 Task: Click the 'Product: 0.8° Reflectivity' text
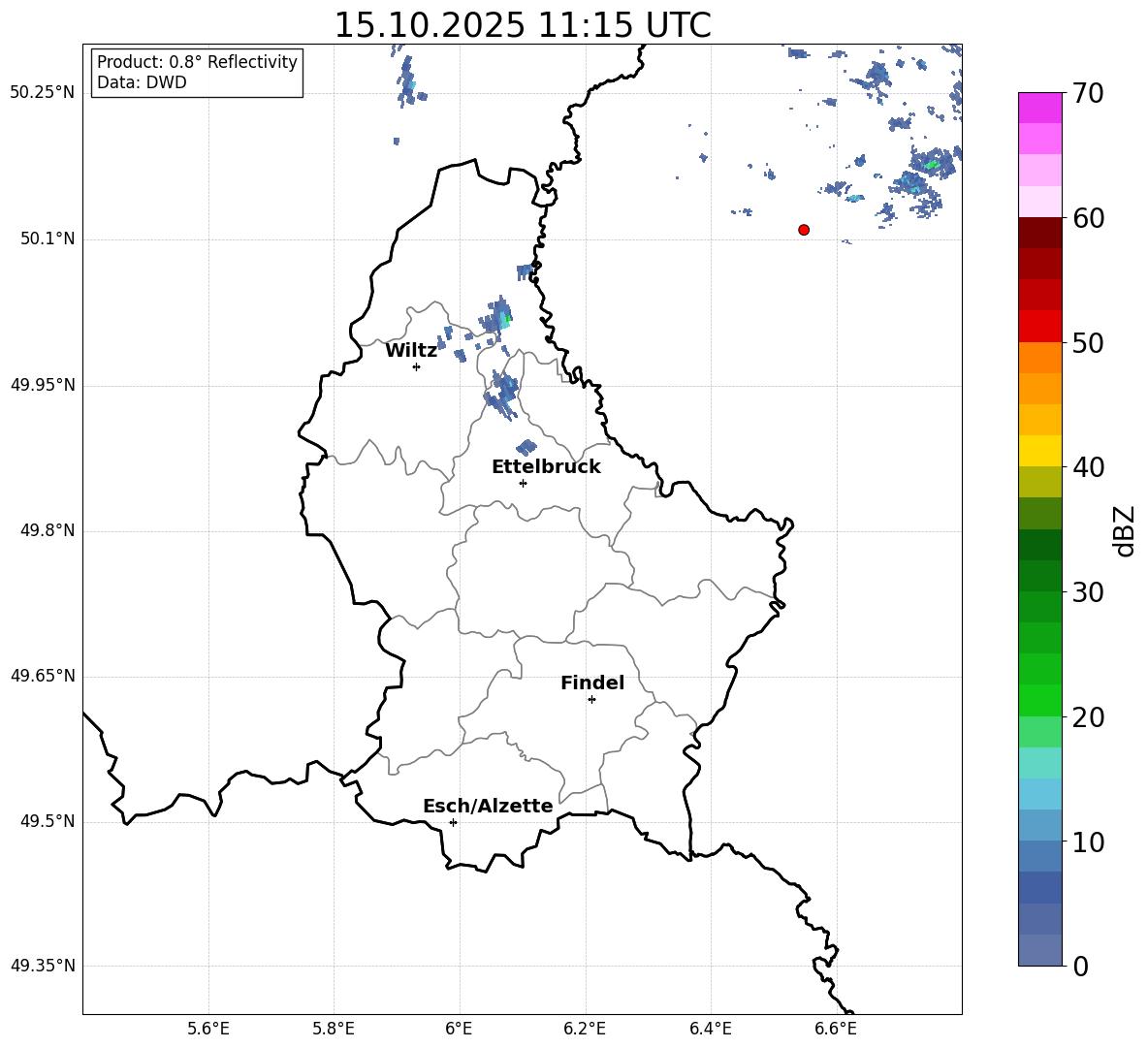(197, 62)
